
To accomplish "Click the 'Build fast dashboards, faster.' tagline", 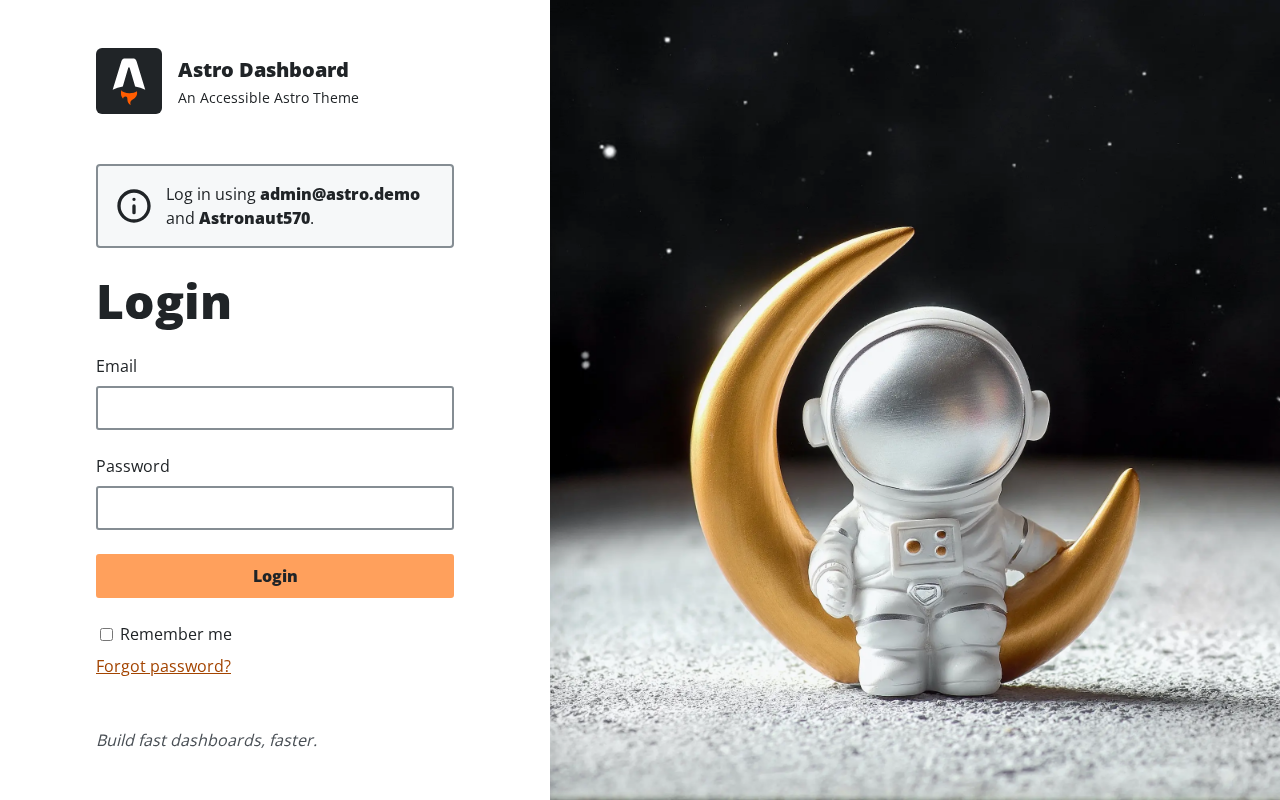I will [206, 740].
